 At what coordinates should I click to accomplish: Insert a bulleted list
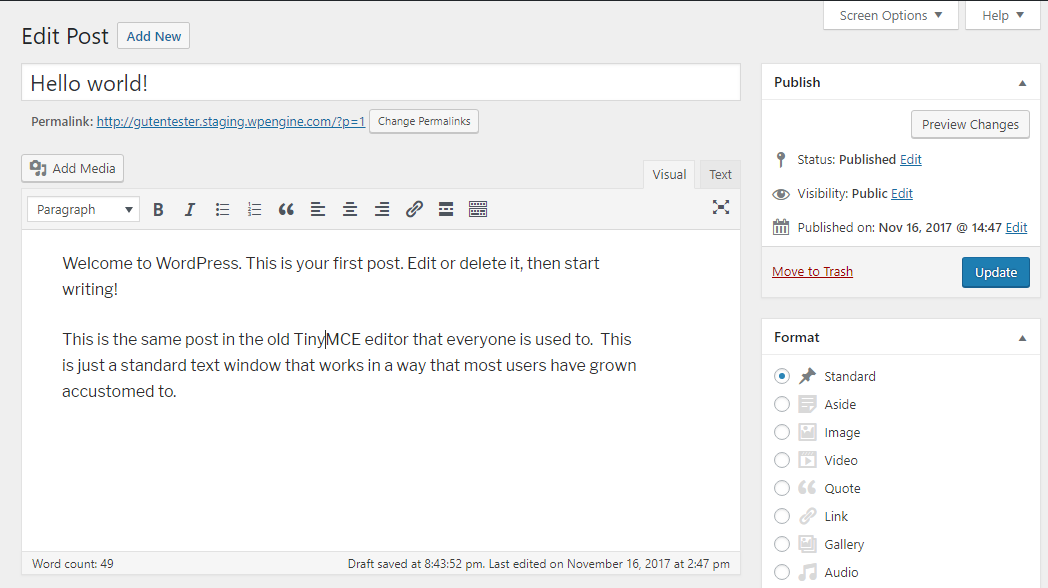pyautogui.click(x=222, y=208)
